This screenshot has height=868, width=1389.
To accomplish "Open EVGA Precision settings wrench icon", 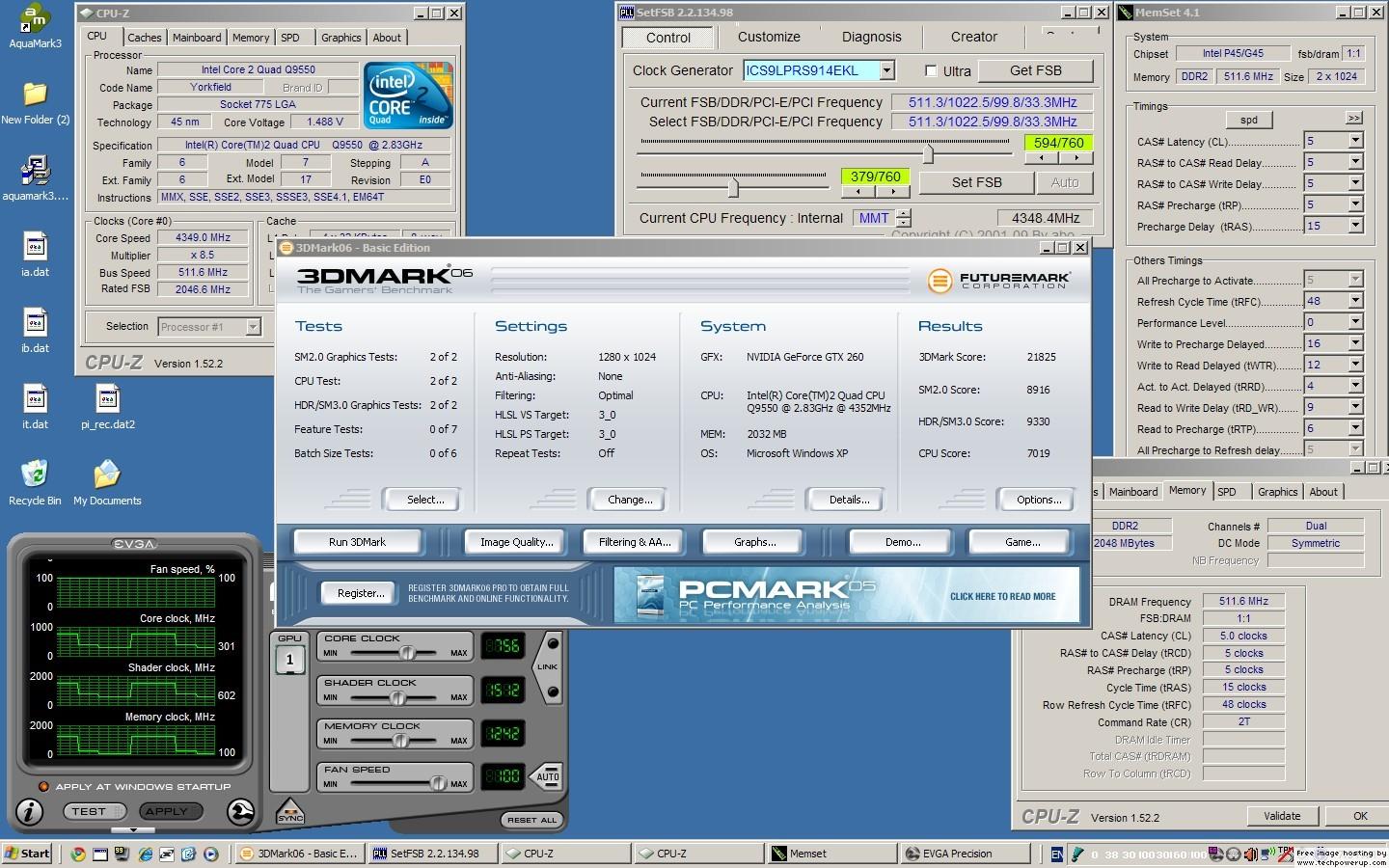I will 240,812.
